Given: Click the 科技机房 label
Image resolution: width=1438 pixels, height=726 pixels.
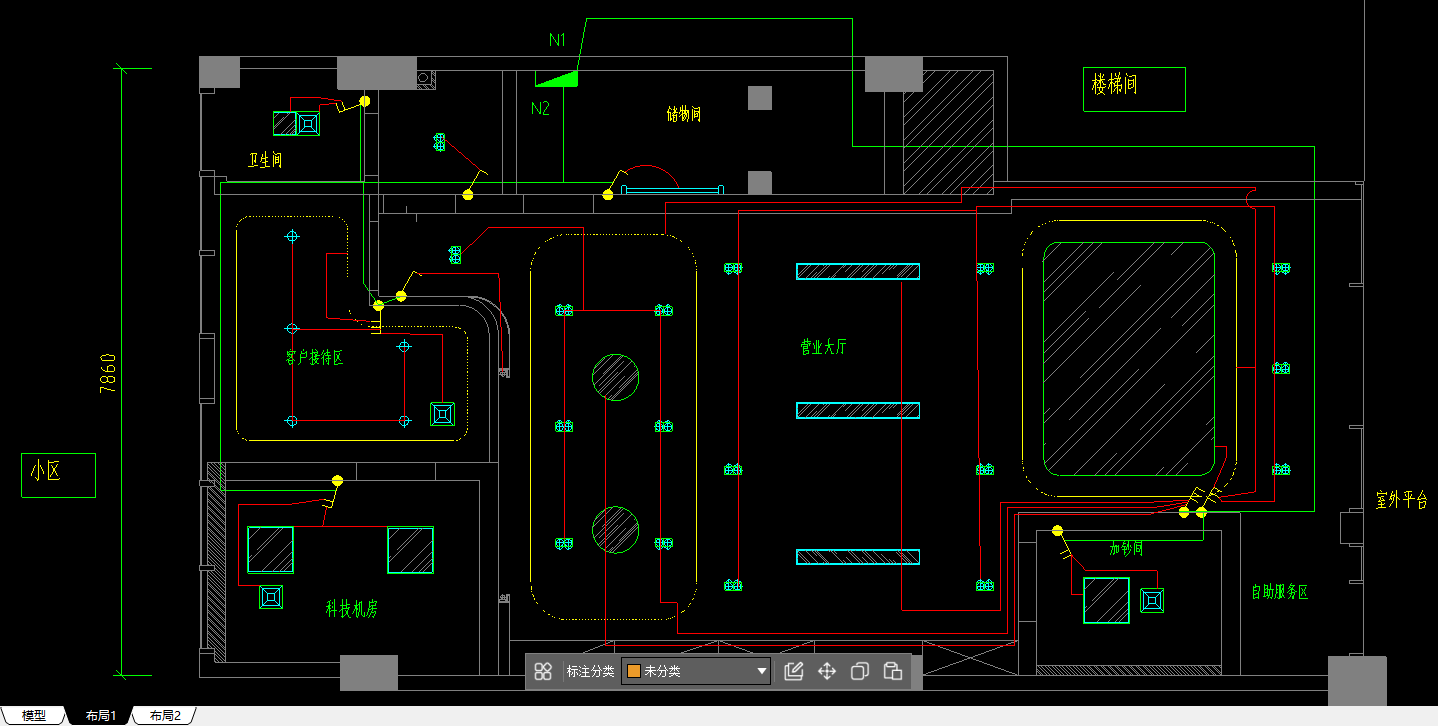Looking at the screenshot, I should coord(351,608).
